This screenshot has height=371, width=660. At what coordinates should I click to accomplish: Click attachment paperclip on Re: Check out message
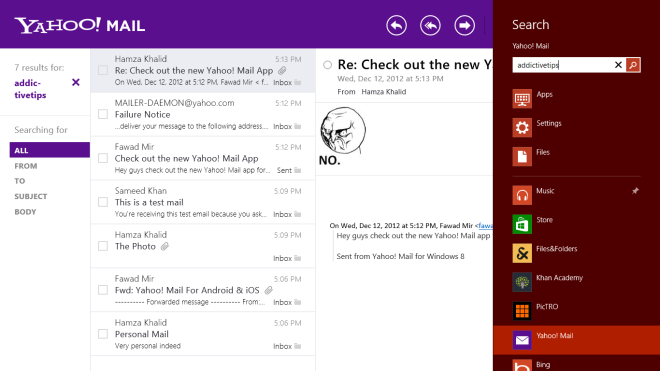[282, 70]
